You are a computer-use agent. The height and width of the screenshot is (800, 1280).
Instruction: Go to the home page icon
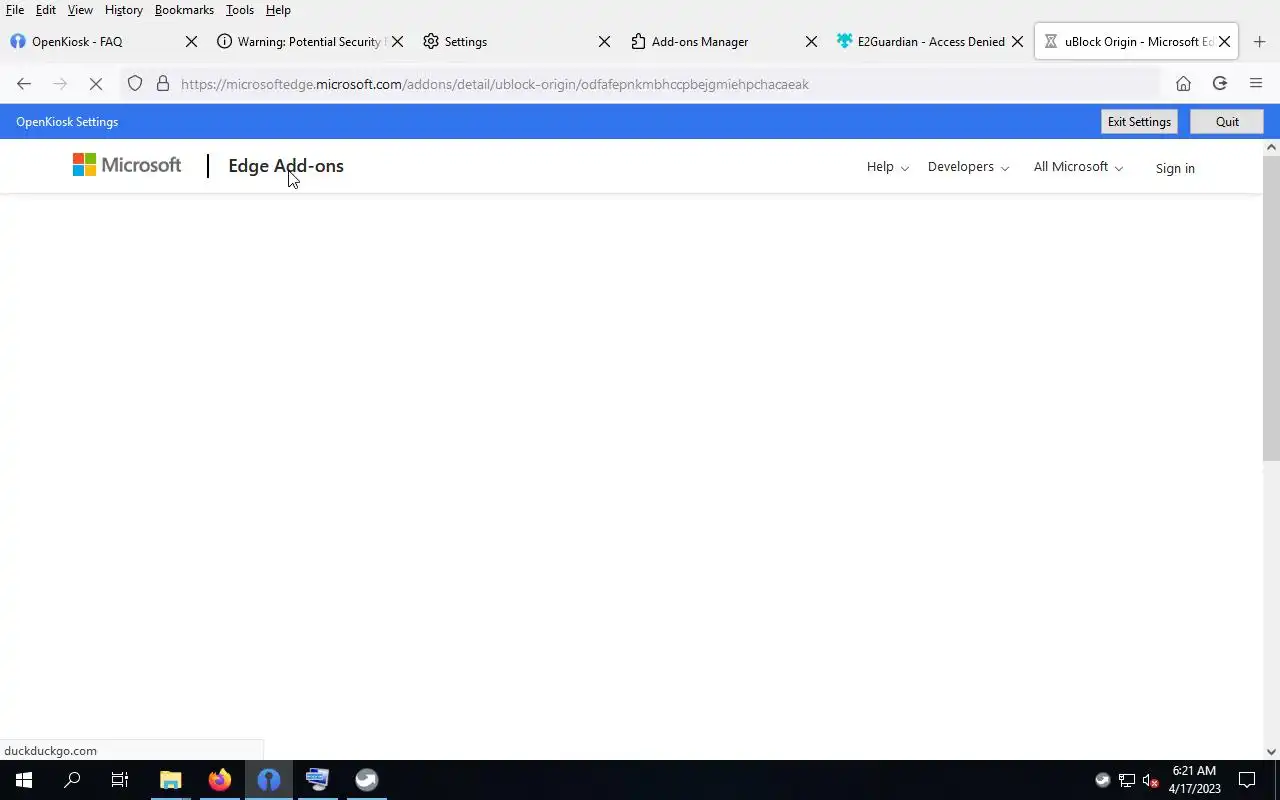pyautogui.click(x=1183, y=84)
